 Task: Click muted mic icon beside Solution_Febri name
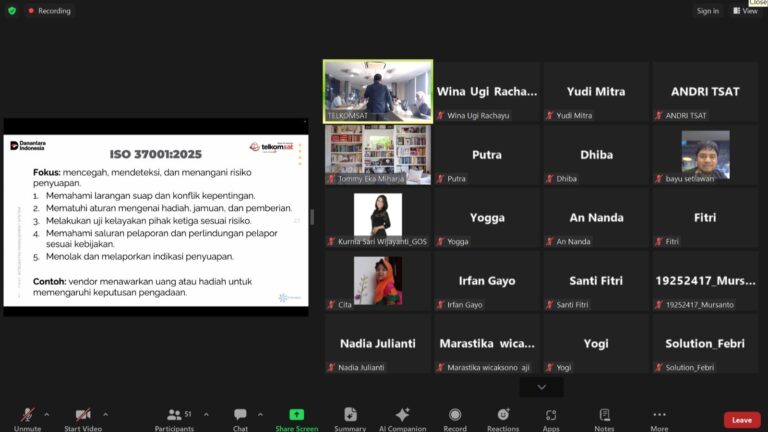coord(659,367)
